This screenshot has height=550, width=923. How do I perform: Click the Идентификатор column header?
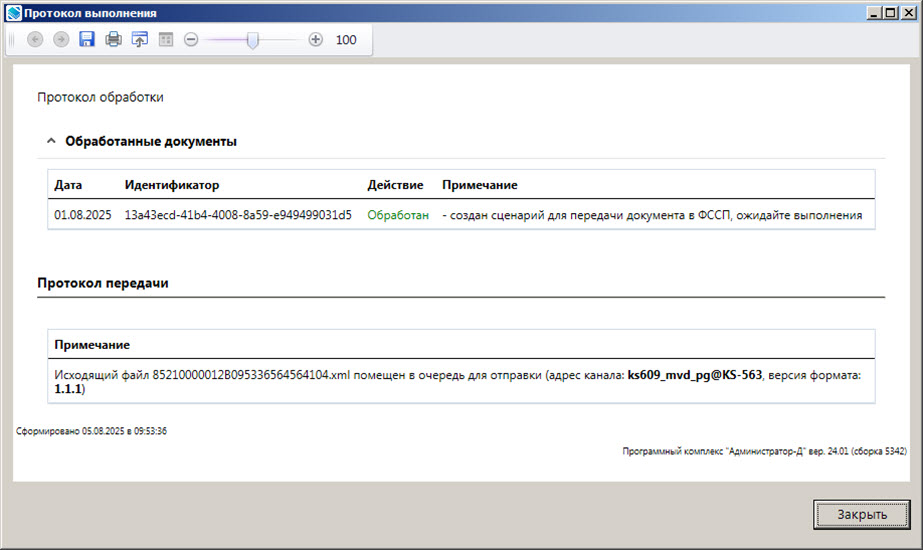pyautogui.click(x=171, y=185)
